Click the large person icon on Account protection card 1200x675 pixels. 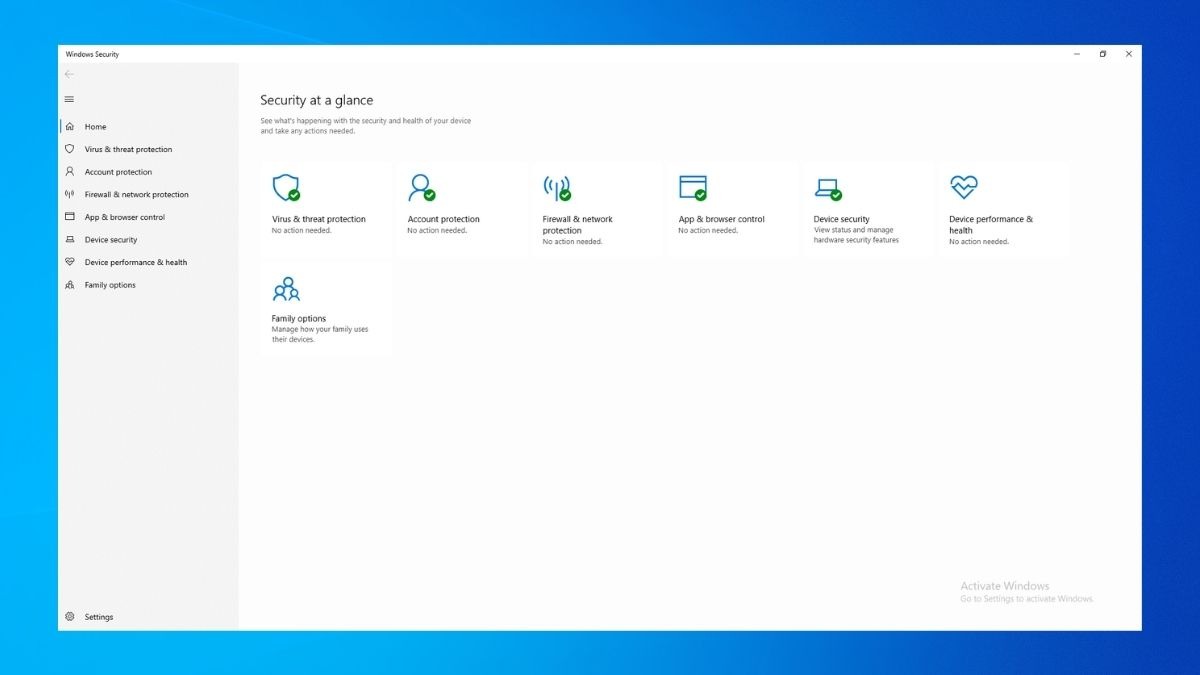pyautogui.click(x=421, y=187)
